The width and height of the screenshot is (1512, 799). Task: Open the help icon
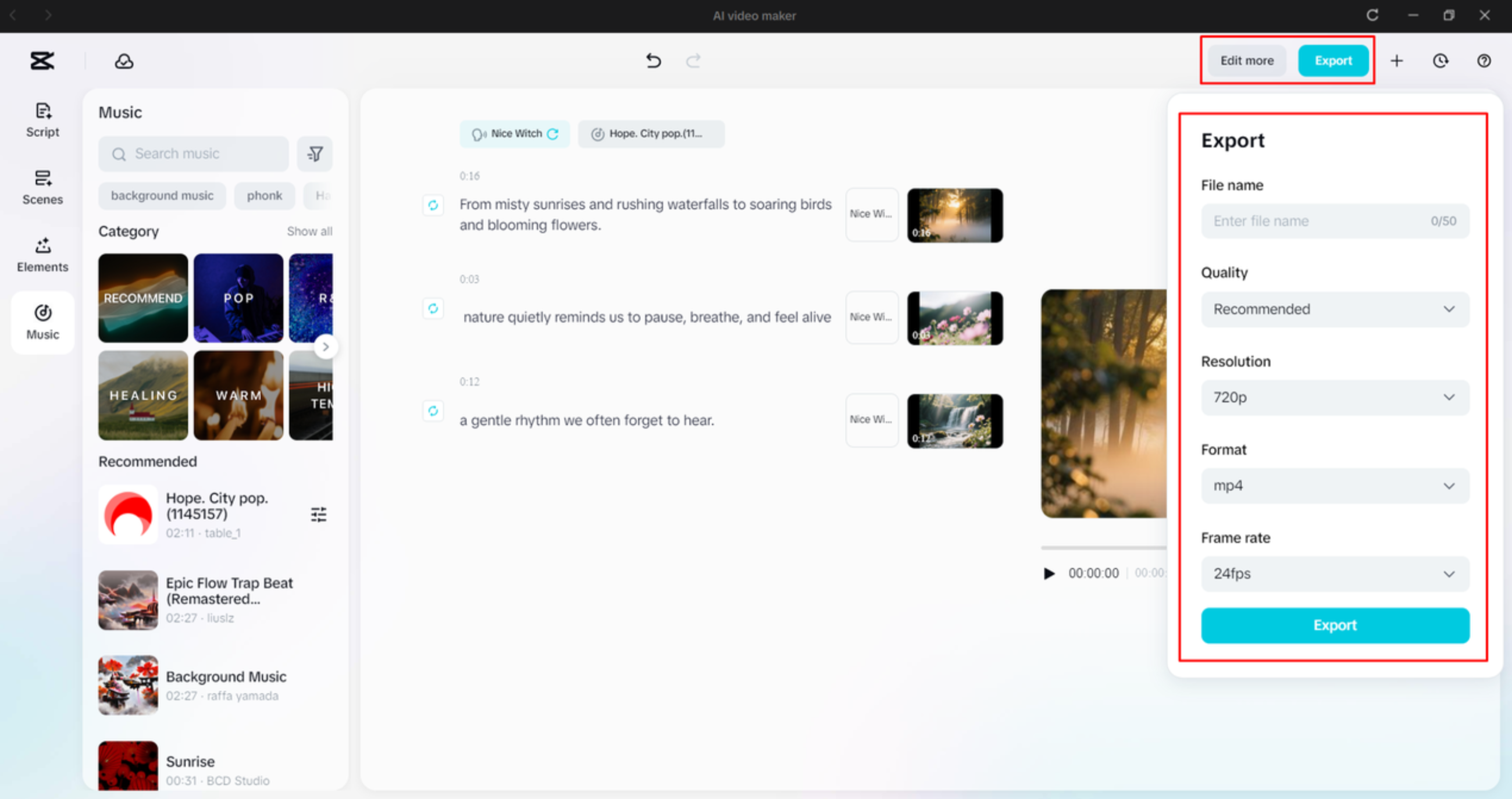pos(1484,60)
